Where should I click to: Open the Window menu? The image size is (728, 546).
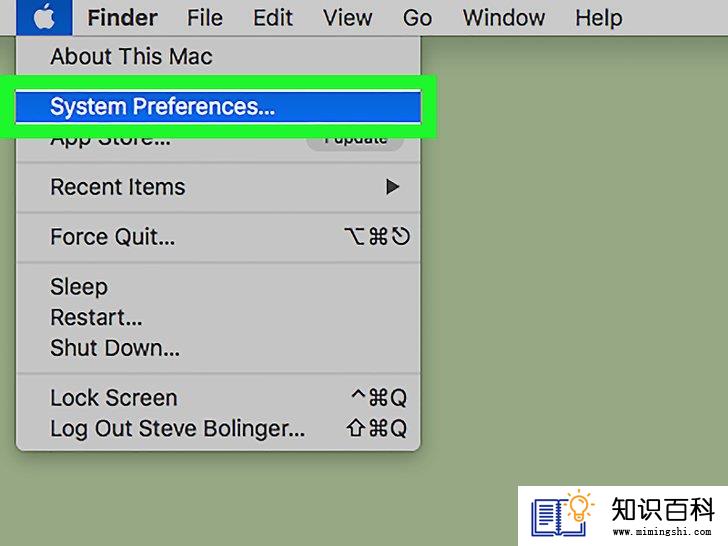504,18
